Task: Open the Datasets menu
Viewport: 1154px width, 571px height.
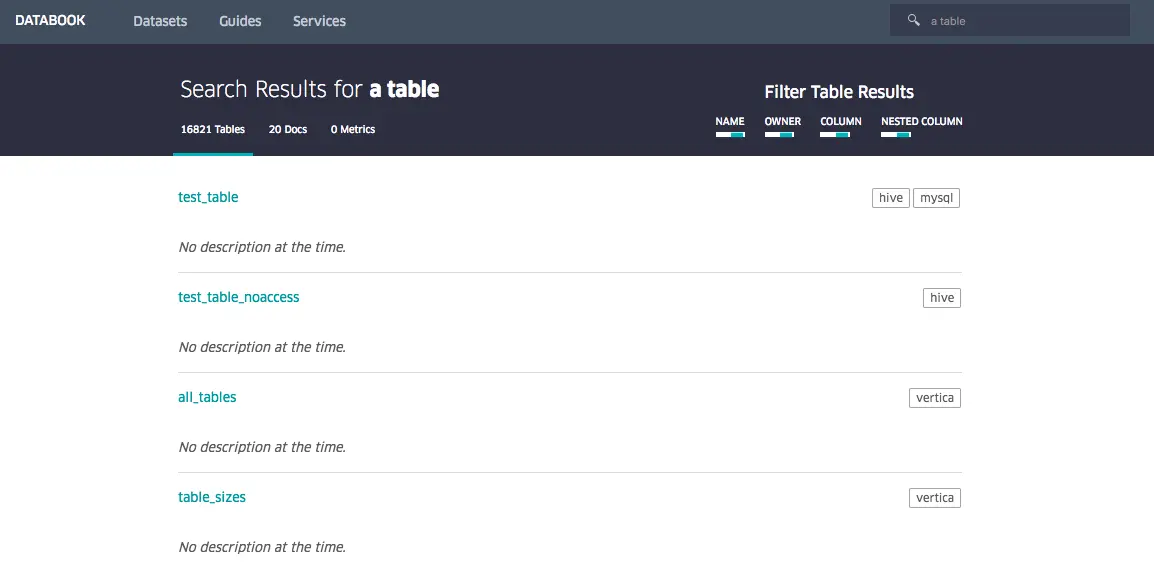Action: 160,21
